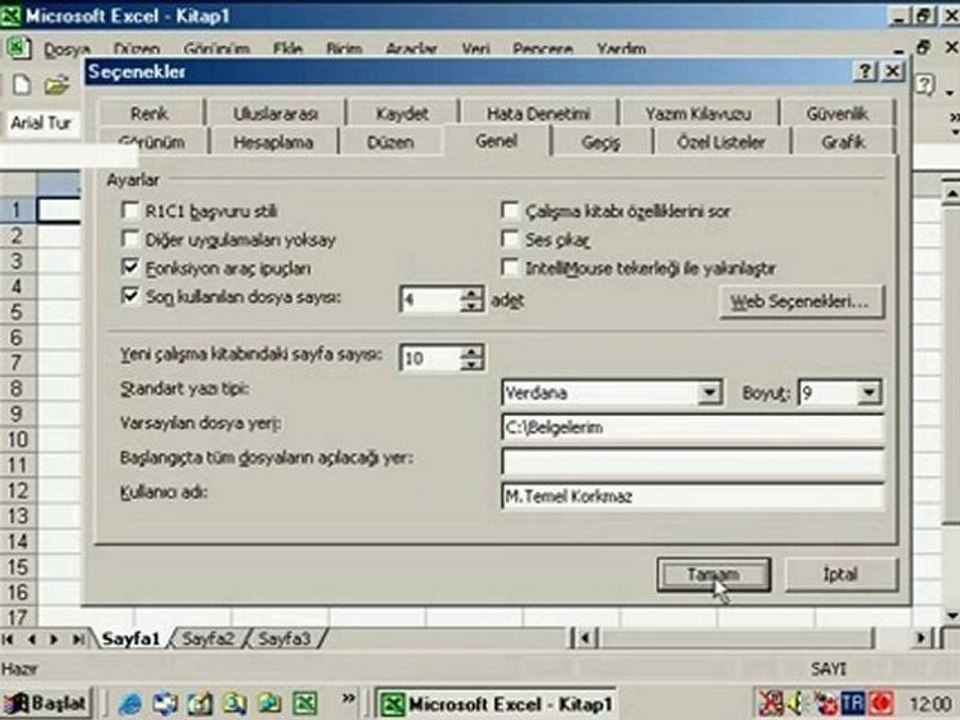Click the first red tray icon

click(x=770, y=703)
